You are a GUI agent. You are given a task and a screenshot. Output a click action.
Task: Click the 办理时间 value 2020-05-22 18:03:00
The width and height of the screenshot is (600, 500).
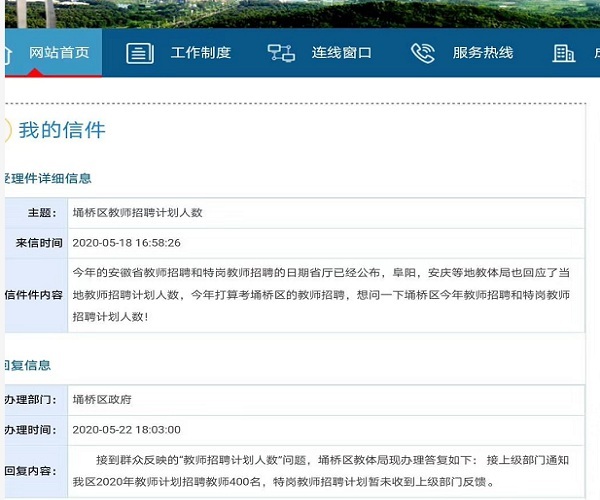pyautogui.click(x=126, y=429)
